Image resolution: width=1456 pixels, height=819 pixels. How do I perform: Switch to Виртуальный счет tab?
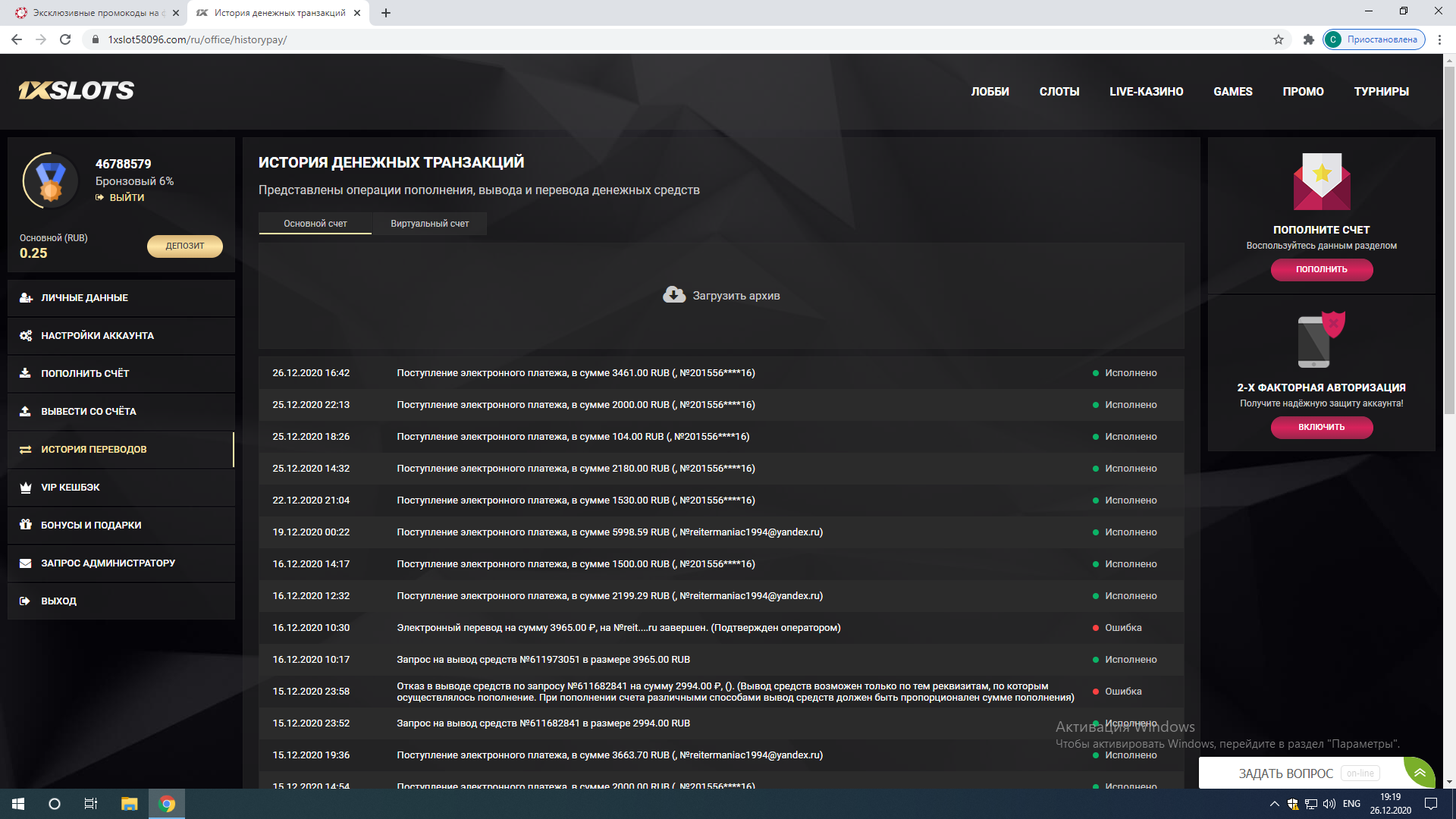[x=429, y=224]
